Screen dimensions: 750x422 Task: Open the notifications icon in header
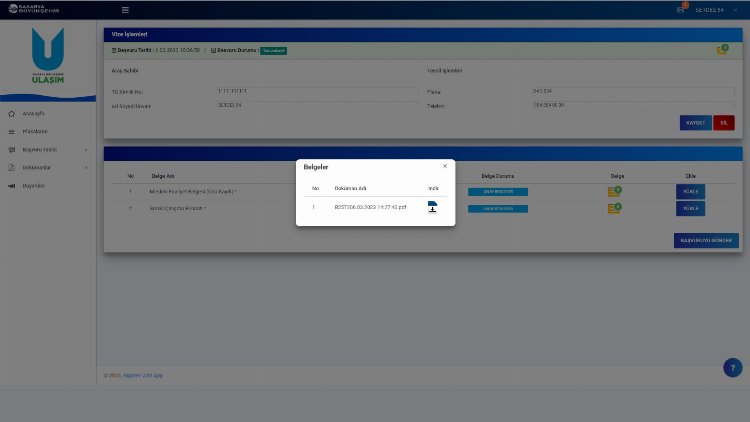pyautogui.click(x=682, y=9)
